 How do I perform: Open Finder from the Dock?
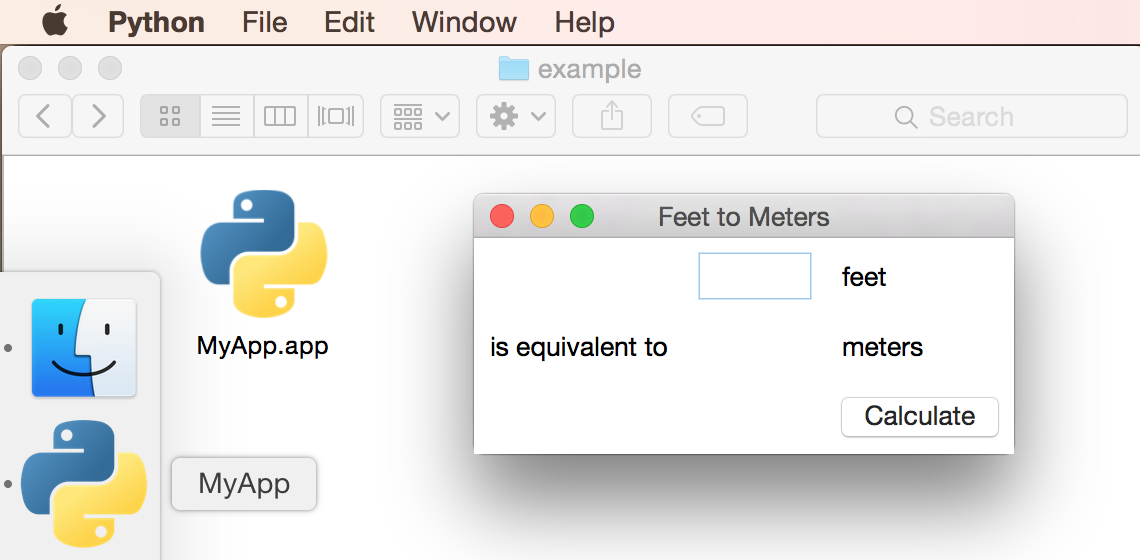tap(84, 347)
